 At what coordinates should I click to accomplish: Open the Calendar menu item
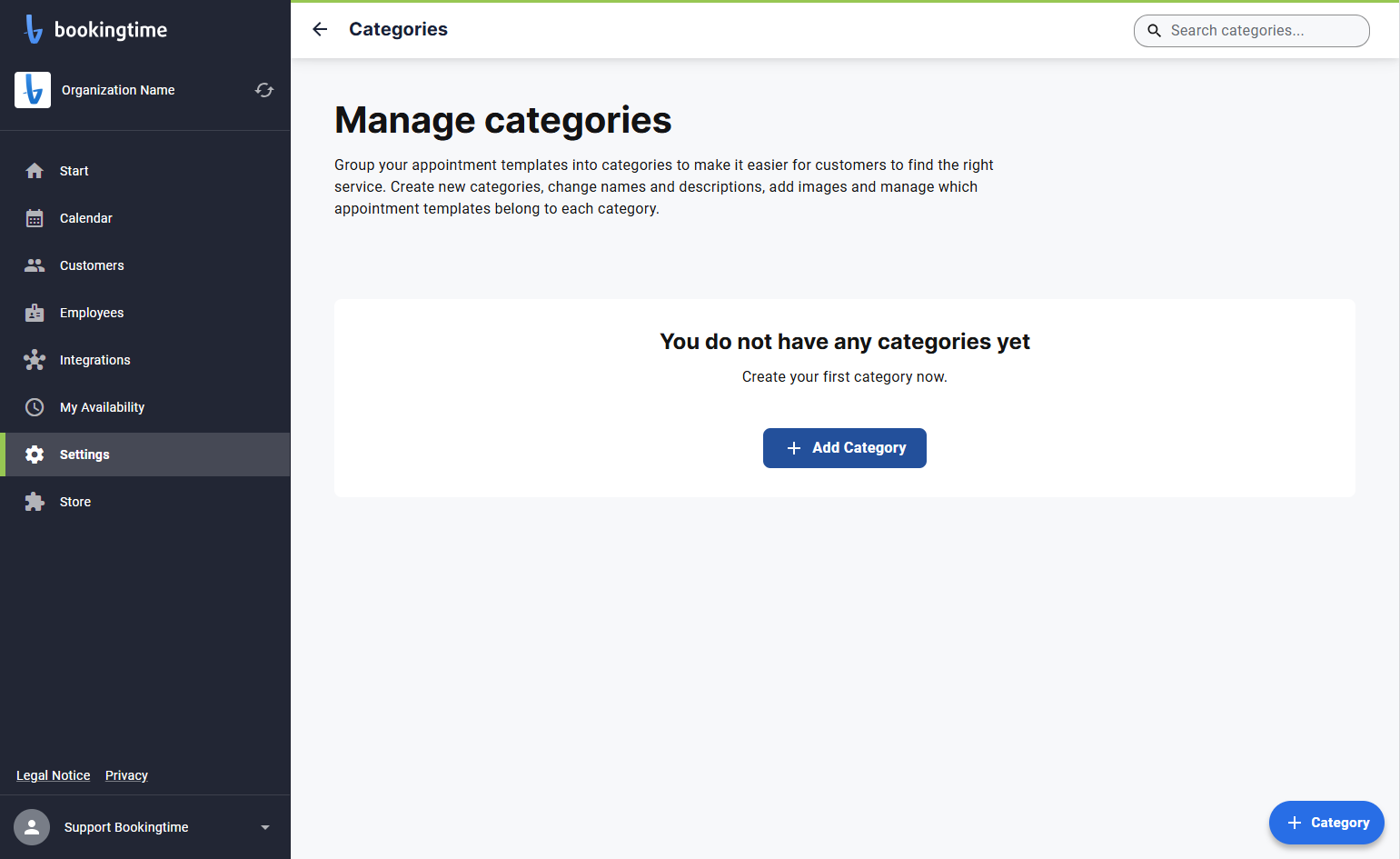(145, 218)
